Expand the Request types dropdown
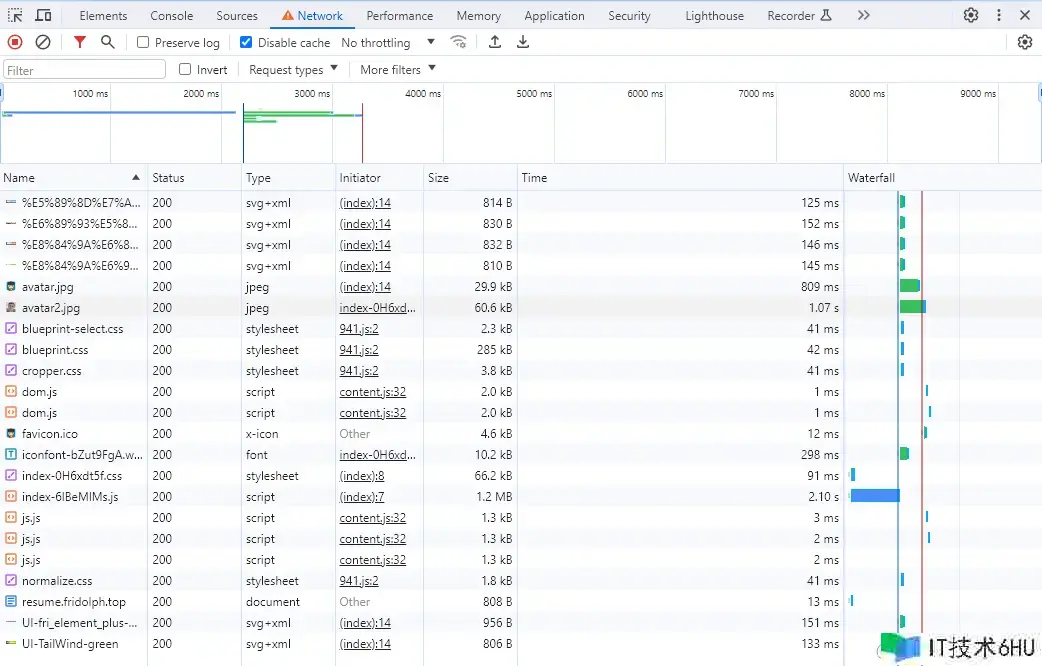The image size is (1042, 666). tap(293, 70)
